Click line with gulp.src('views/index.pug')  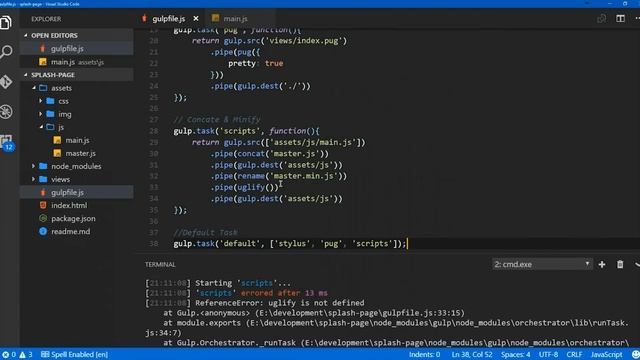pos(269,41)
